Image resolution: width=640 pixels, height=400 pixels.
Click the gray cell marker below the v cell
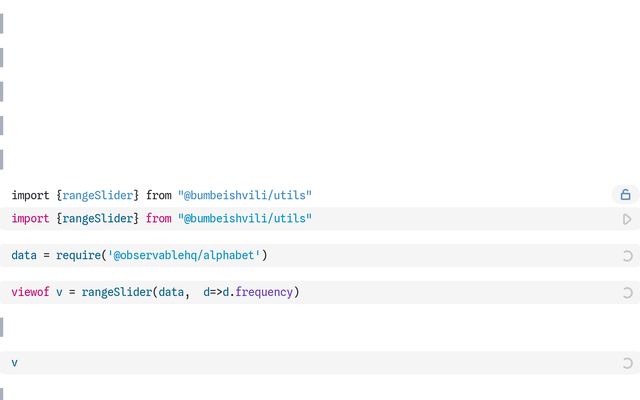click(x=2, y=394)
